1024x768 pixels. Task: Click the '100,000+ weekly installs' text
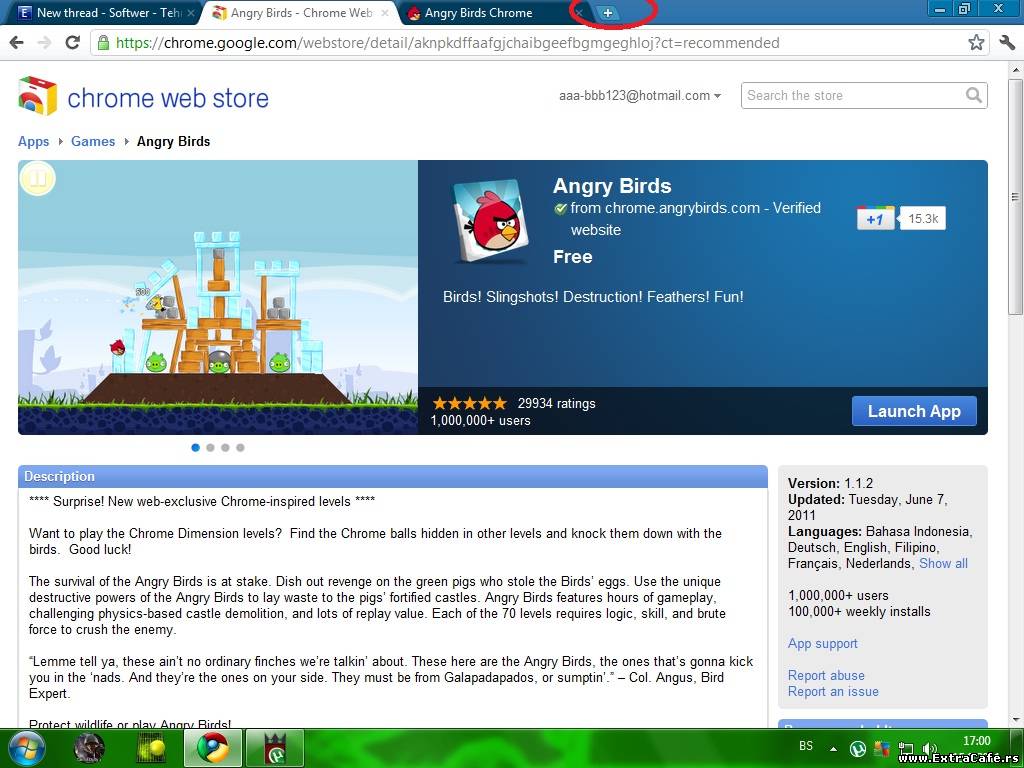click(x=859, y=612)
